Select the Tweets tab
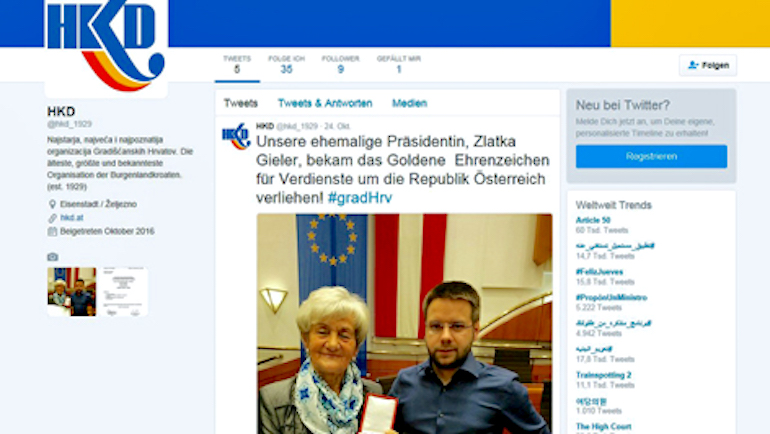Viewport: 770px width, 434px height. tap(241, 103)
